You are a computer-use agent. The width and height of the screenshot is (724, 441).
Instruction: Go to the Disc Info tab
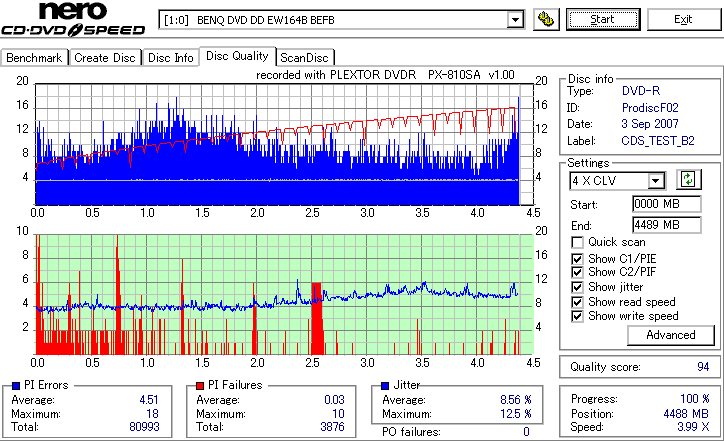coord(170,58)
